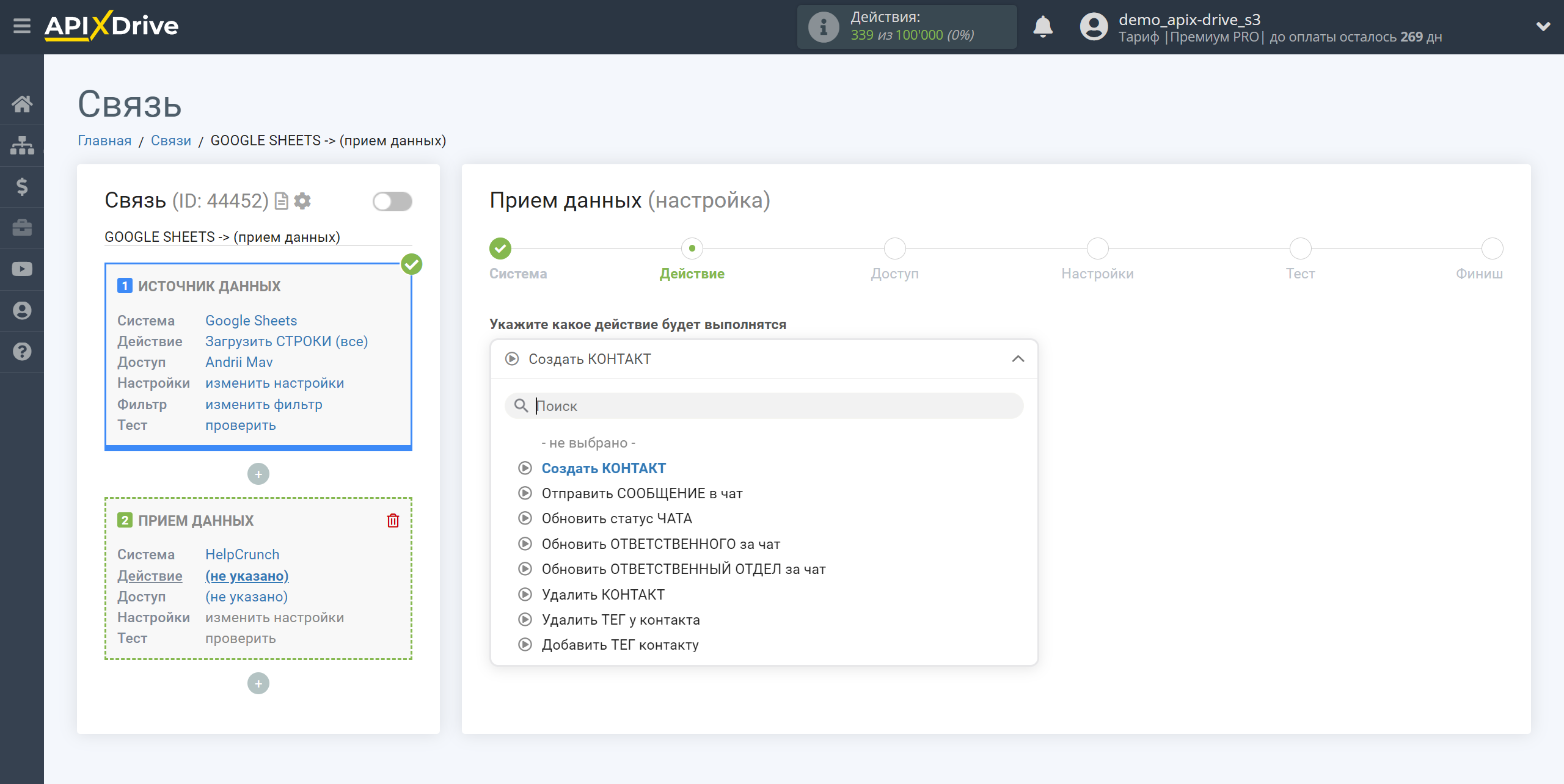The width and height of the screenshot is (1564, 784).
Task: Click the search magnifier icon
Action: [x=521, y=405]
